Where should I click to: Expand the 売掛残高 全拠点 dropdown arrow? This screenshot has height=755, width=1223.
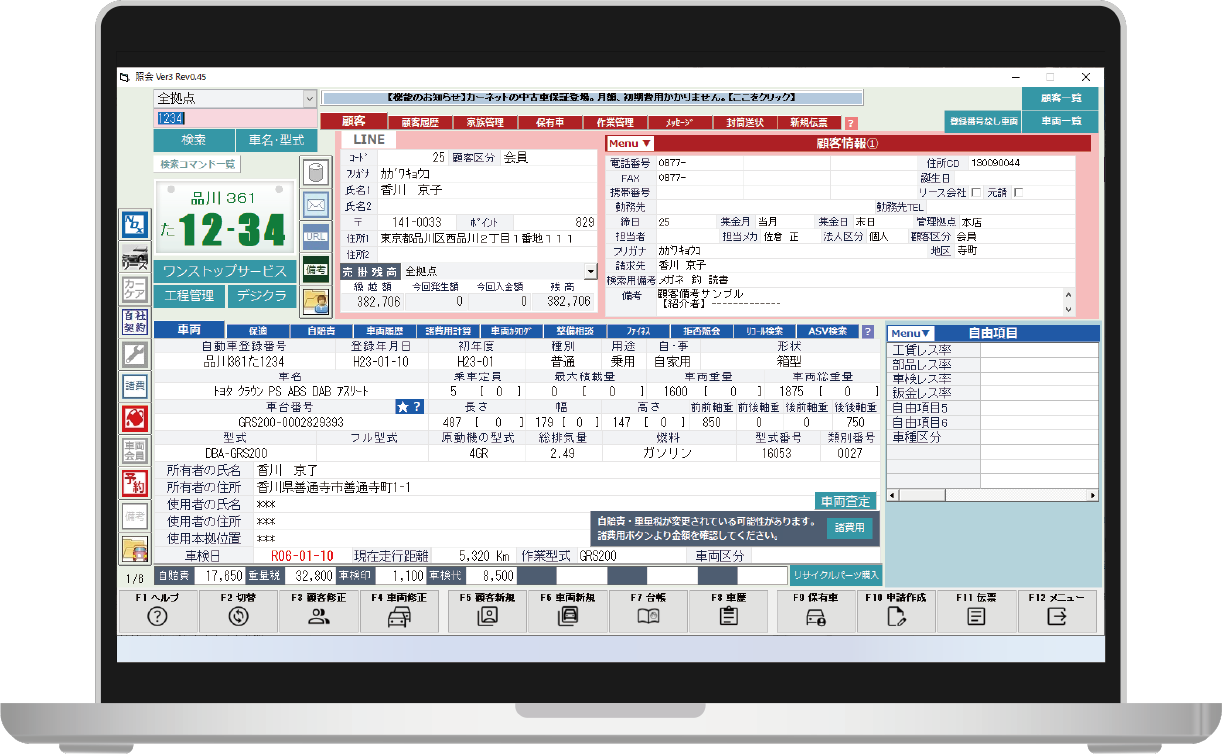590,271
